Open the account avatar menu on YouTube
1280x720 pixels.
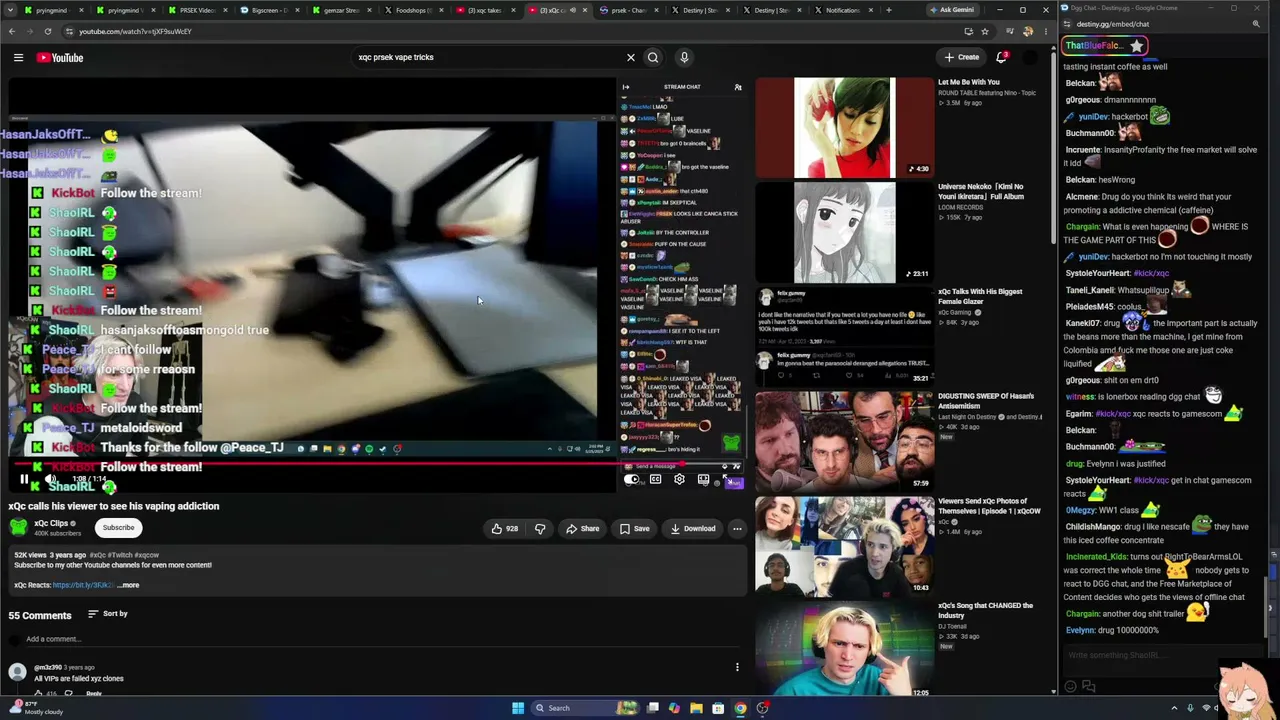[1029, 57]
